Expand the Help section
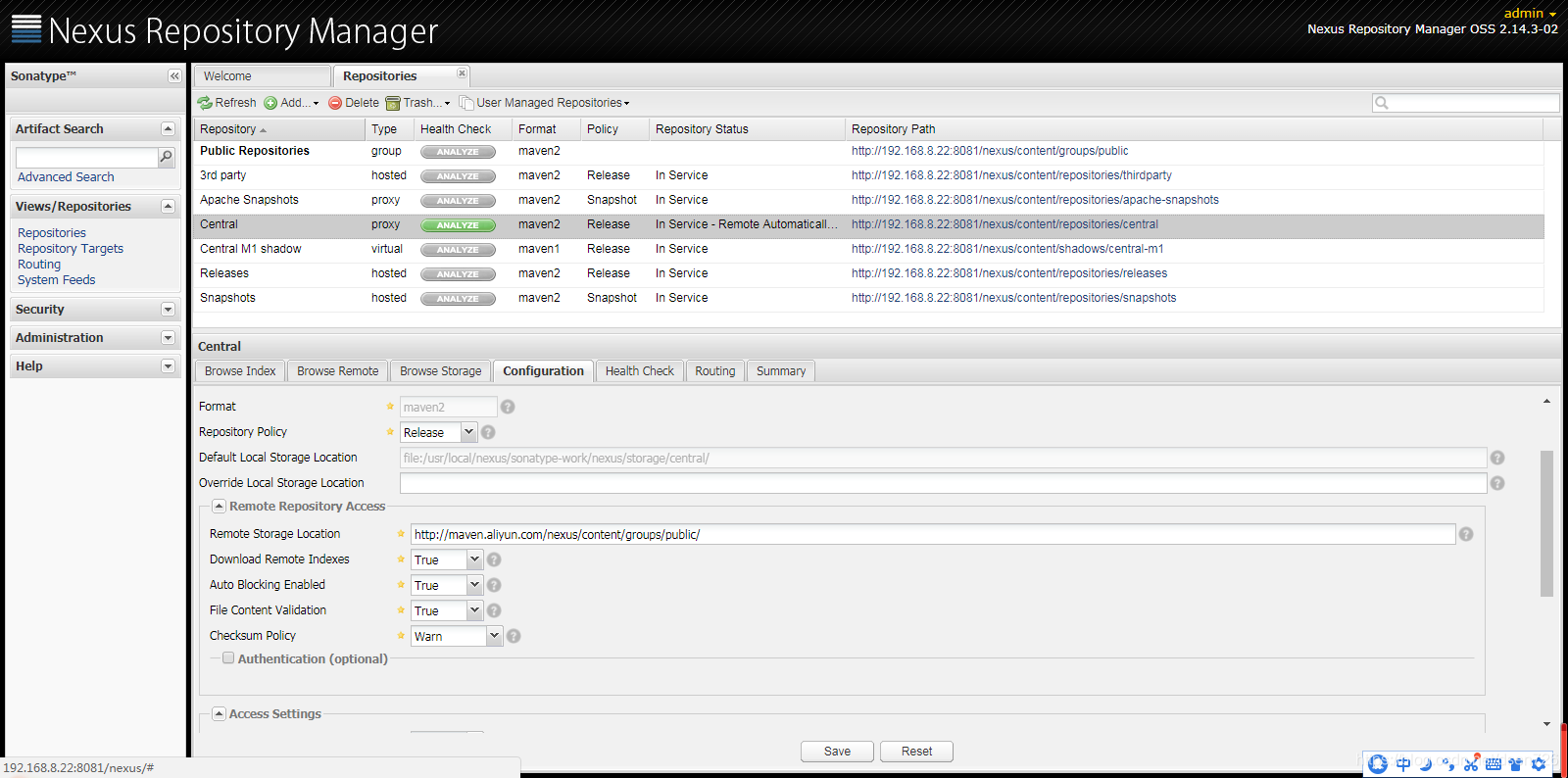 click(168, 366)
